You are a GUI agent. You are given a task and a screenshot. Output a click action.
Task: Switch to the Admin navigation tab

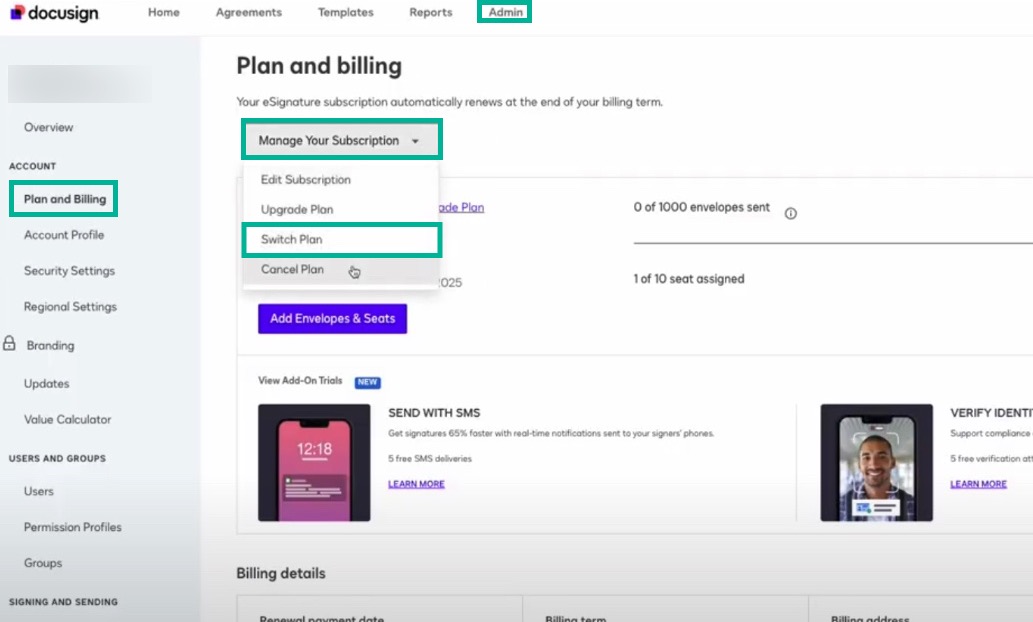[504, 12]
